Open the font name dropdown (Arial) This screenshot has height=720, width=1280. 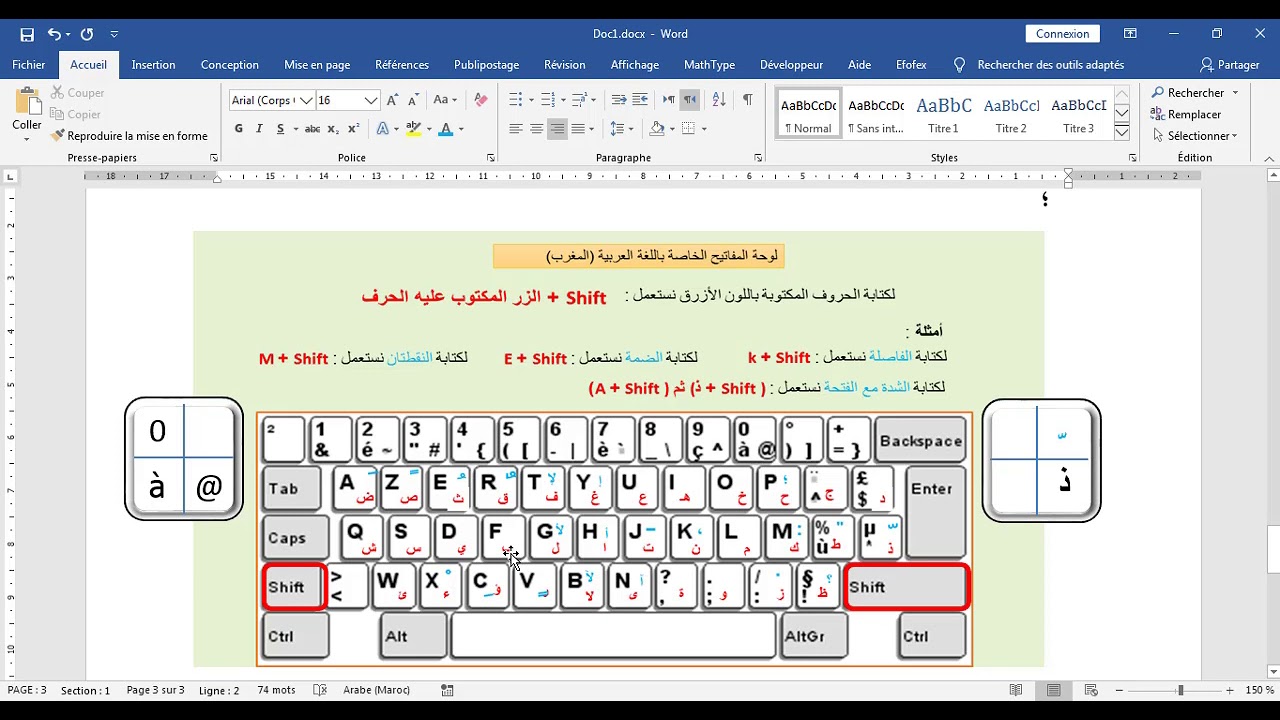click(x=305, y=100)
